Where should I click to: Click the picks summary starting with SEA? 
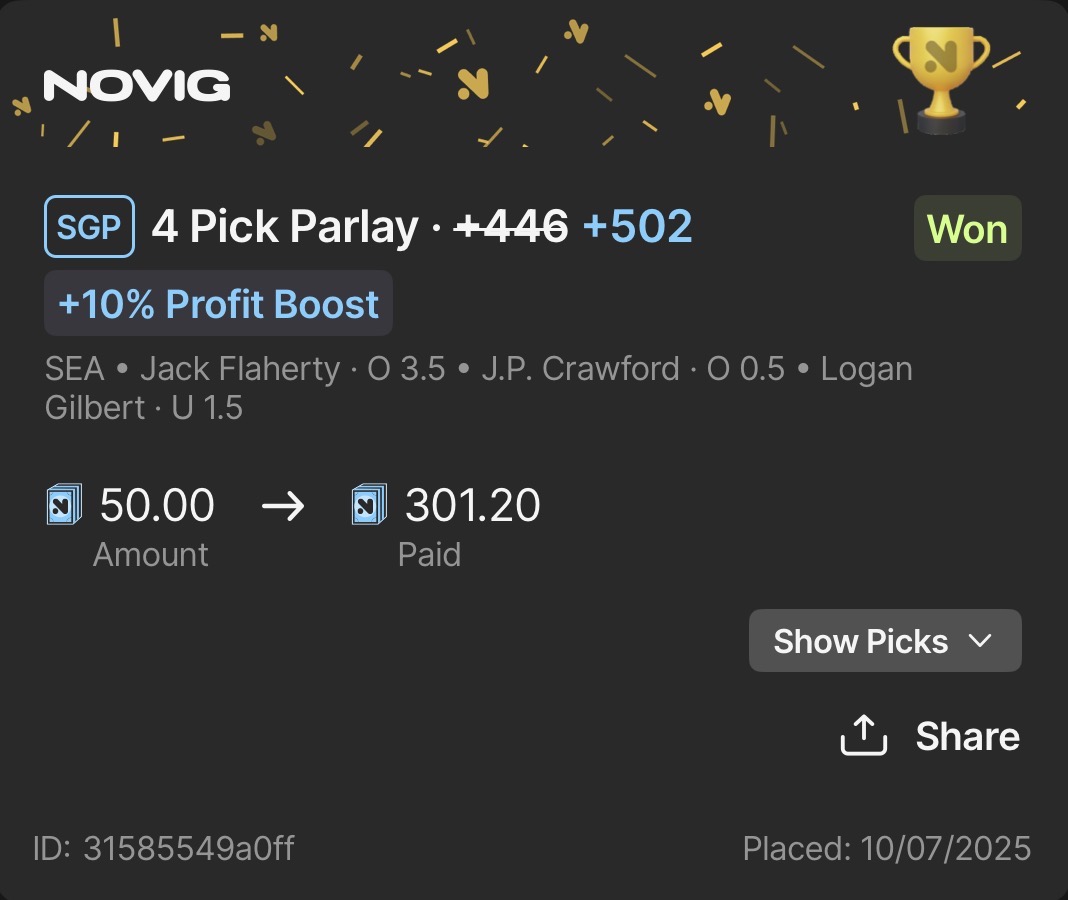pos(478,388)
